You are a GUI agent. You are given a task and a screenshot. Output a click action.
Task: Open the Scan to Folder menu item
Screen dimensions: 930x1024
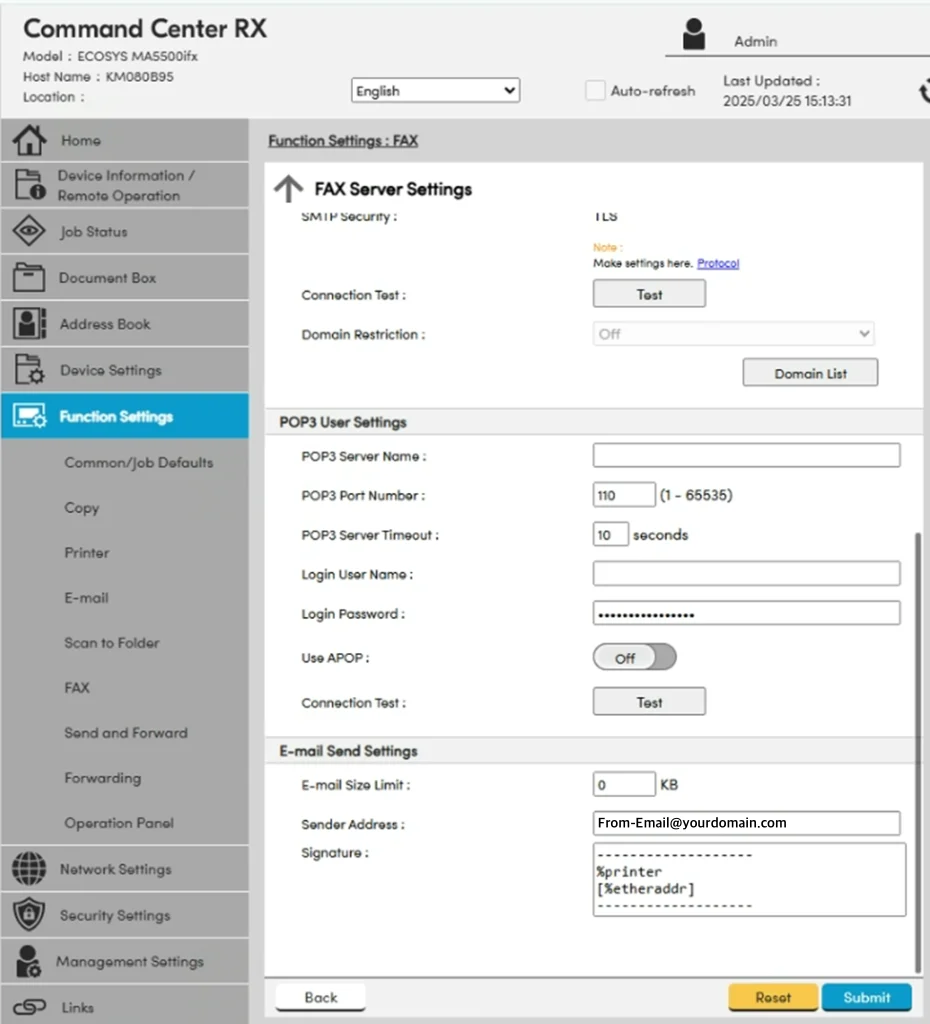(x=112, y=643)
